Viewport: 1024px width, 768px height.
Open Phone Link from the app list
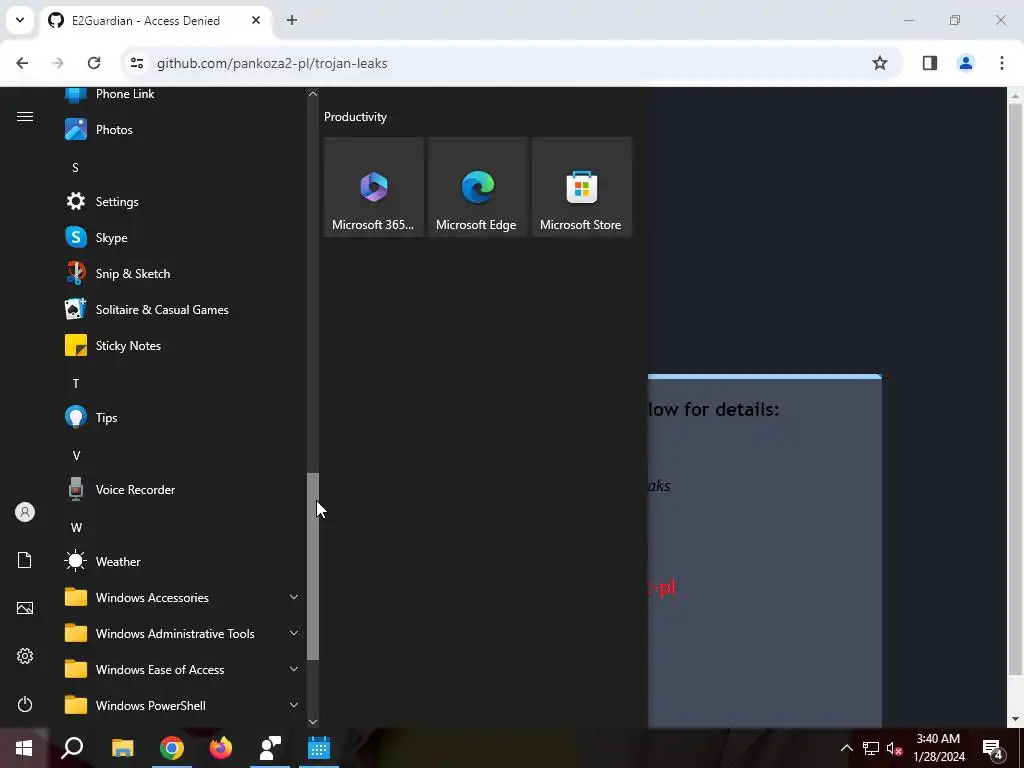point(182,94)
